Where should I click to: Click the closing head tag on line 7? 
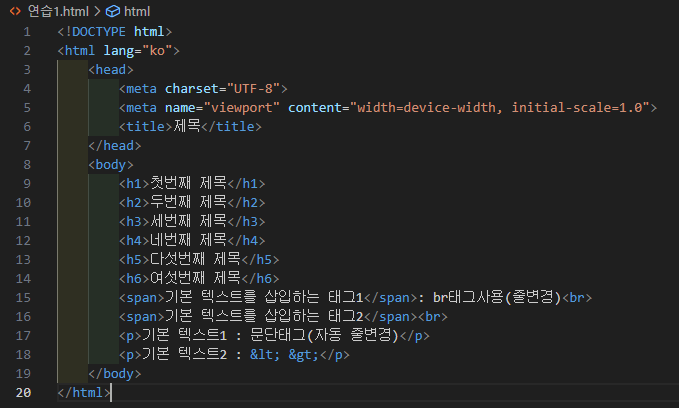point(115,146)
